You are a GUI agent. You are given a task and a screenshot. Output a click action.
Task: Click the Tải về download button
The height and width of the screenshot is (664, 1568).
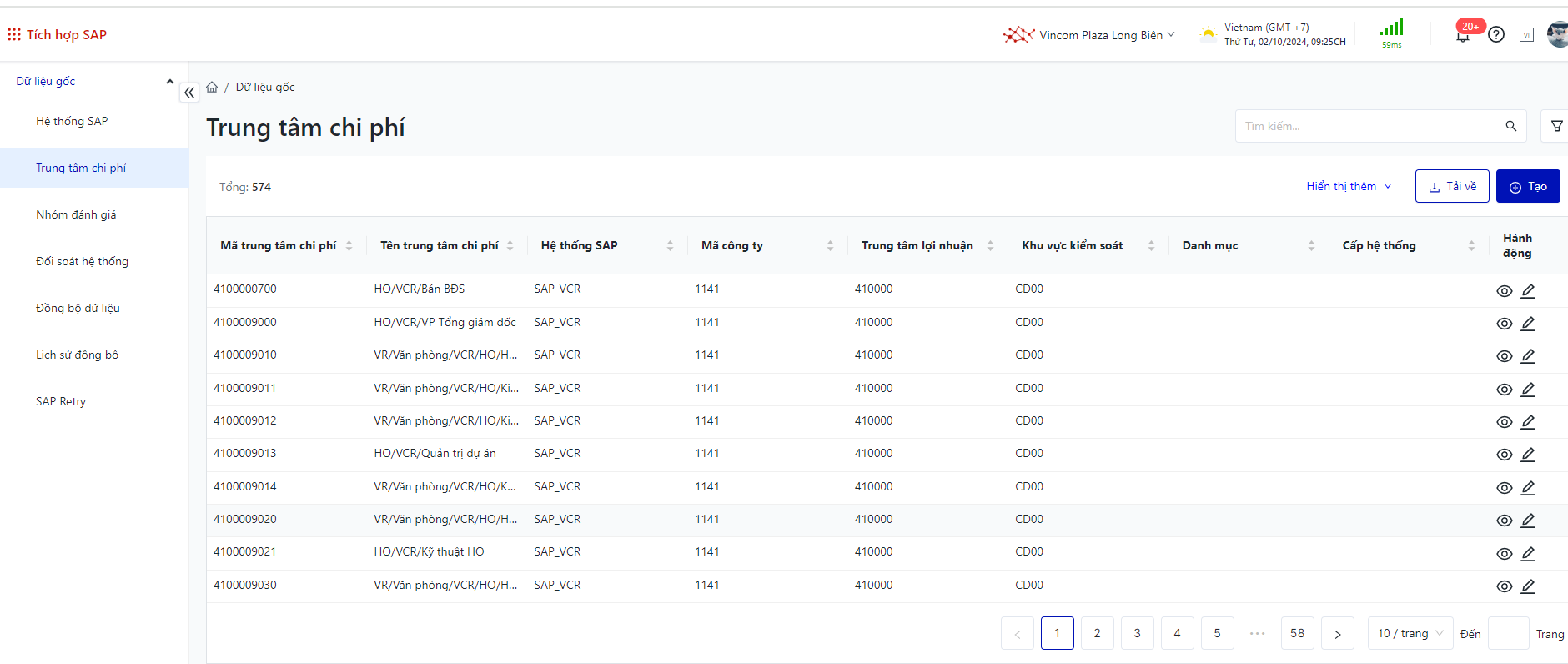point(1451,186)
